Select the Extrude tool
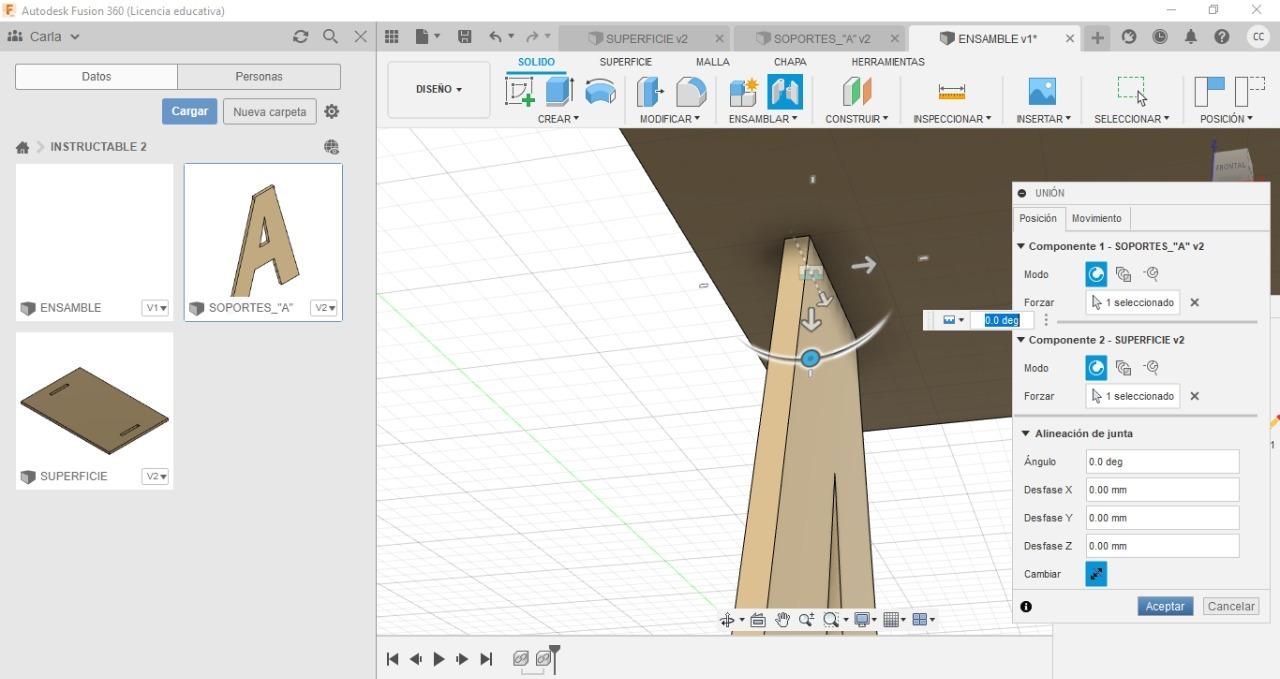The image size is (1280, 679). [x=559, y=92]
